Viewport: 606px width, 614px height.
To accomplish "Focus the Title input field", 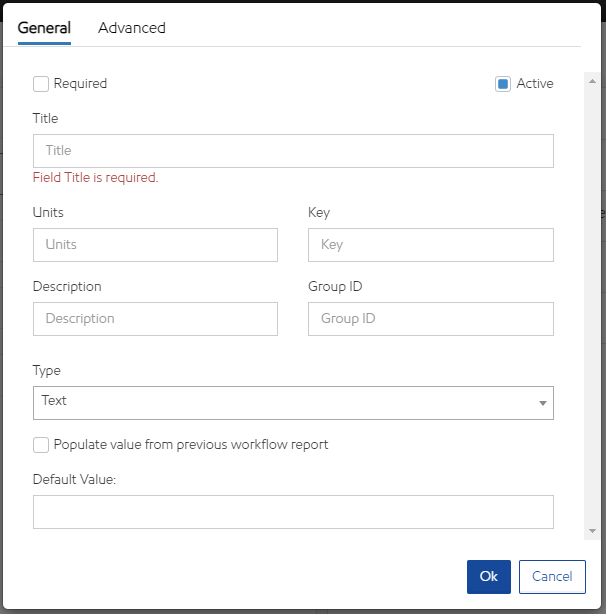I will tap(293, 151).
